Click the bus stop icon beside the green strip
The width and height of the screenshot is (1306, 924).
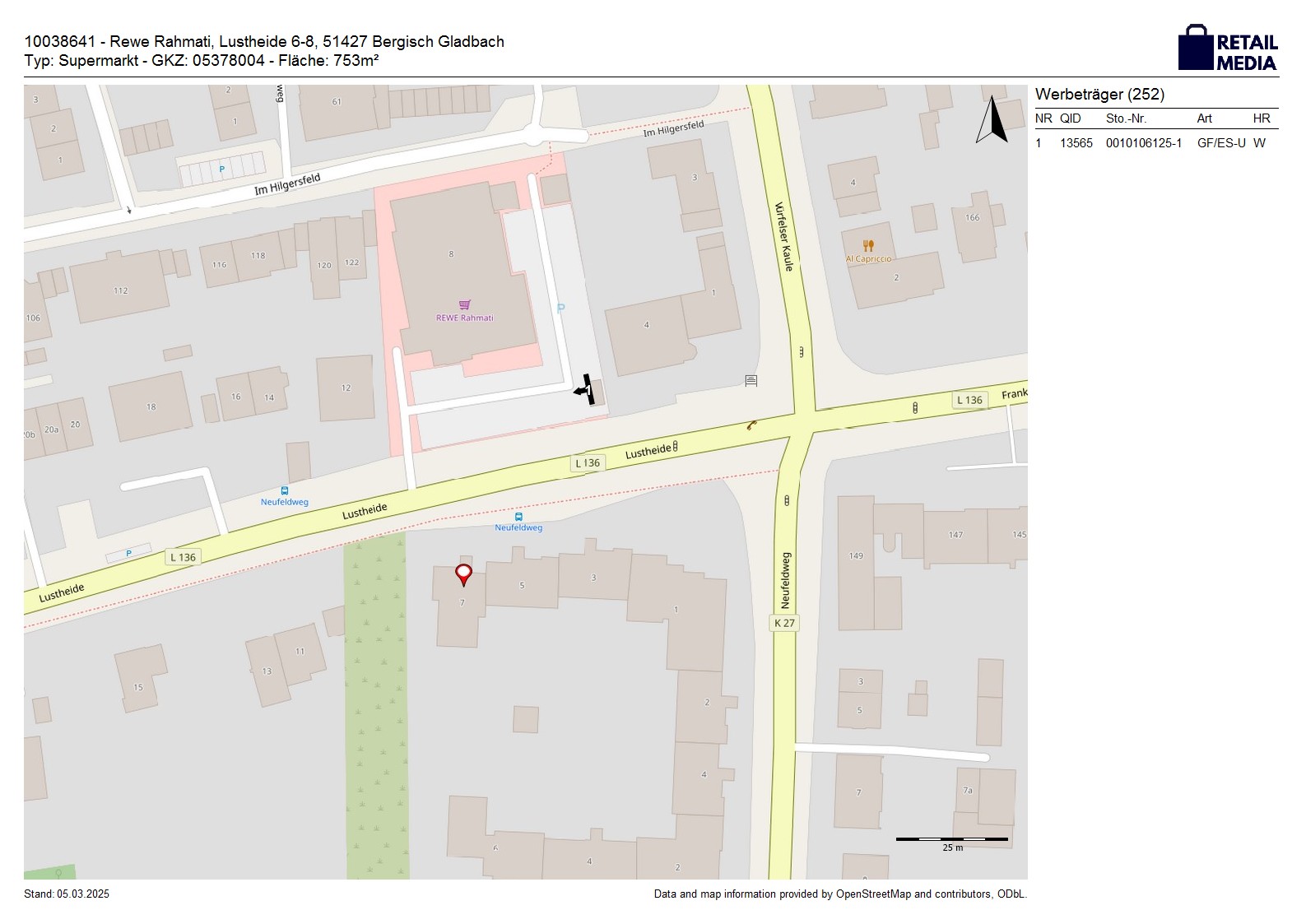tap(518, 517)
